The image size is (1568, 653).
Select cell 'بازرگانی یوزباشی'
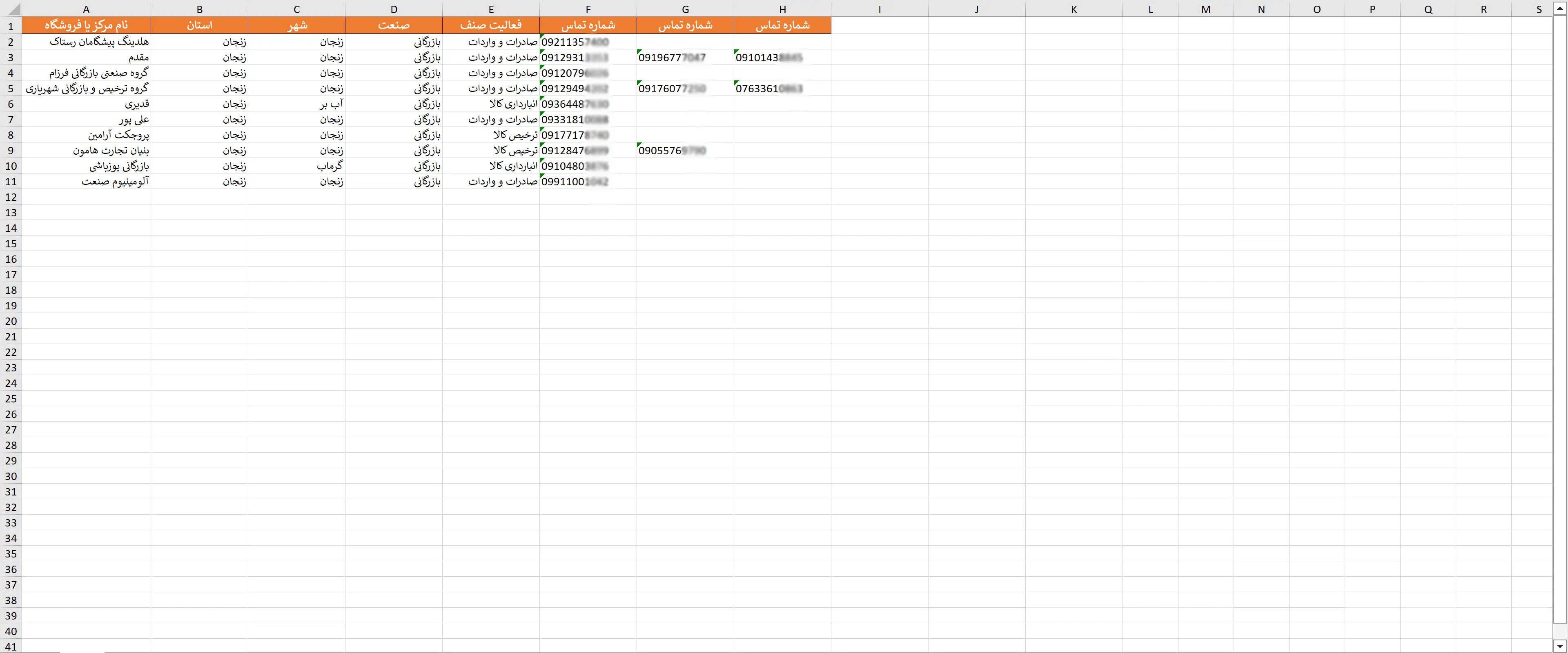86,166
